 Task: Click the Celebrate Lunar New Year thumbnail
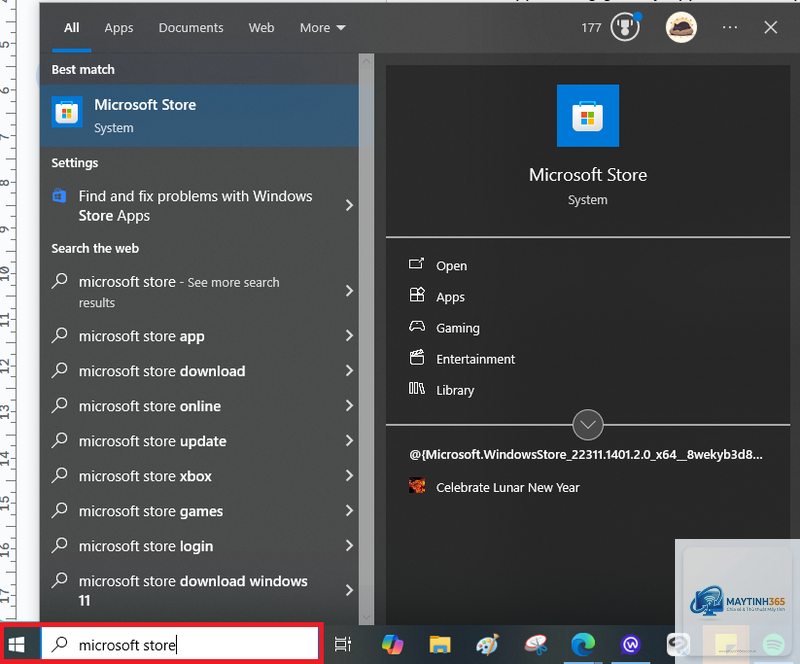(x=417, y=485)
